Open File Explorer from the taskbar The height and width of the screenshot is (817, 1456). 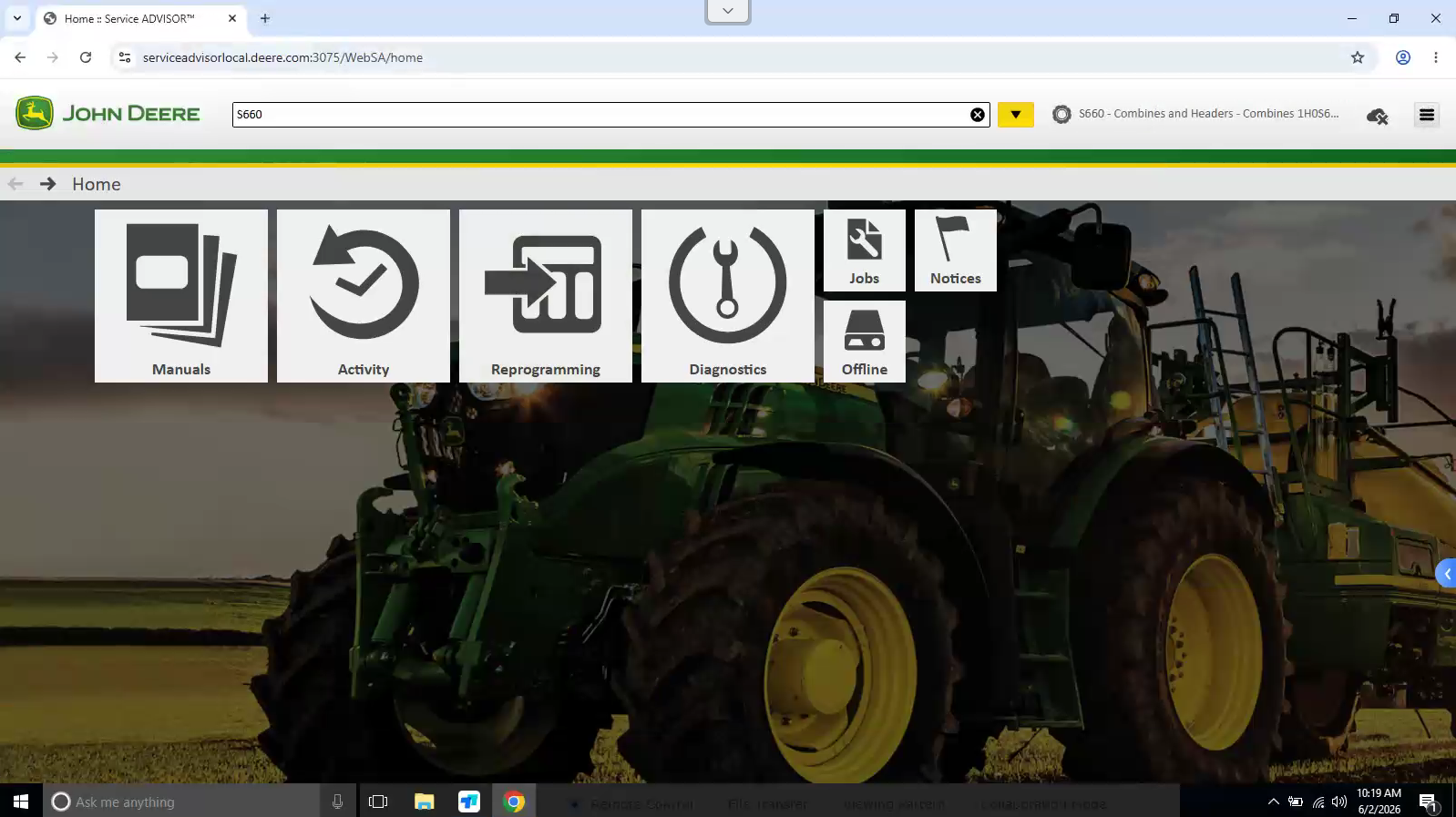(x=424, y=802)
